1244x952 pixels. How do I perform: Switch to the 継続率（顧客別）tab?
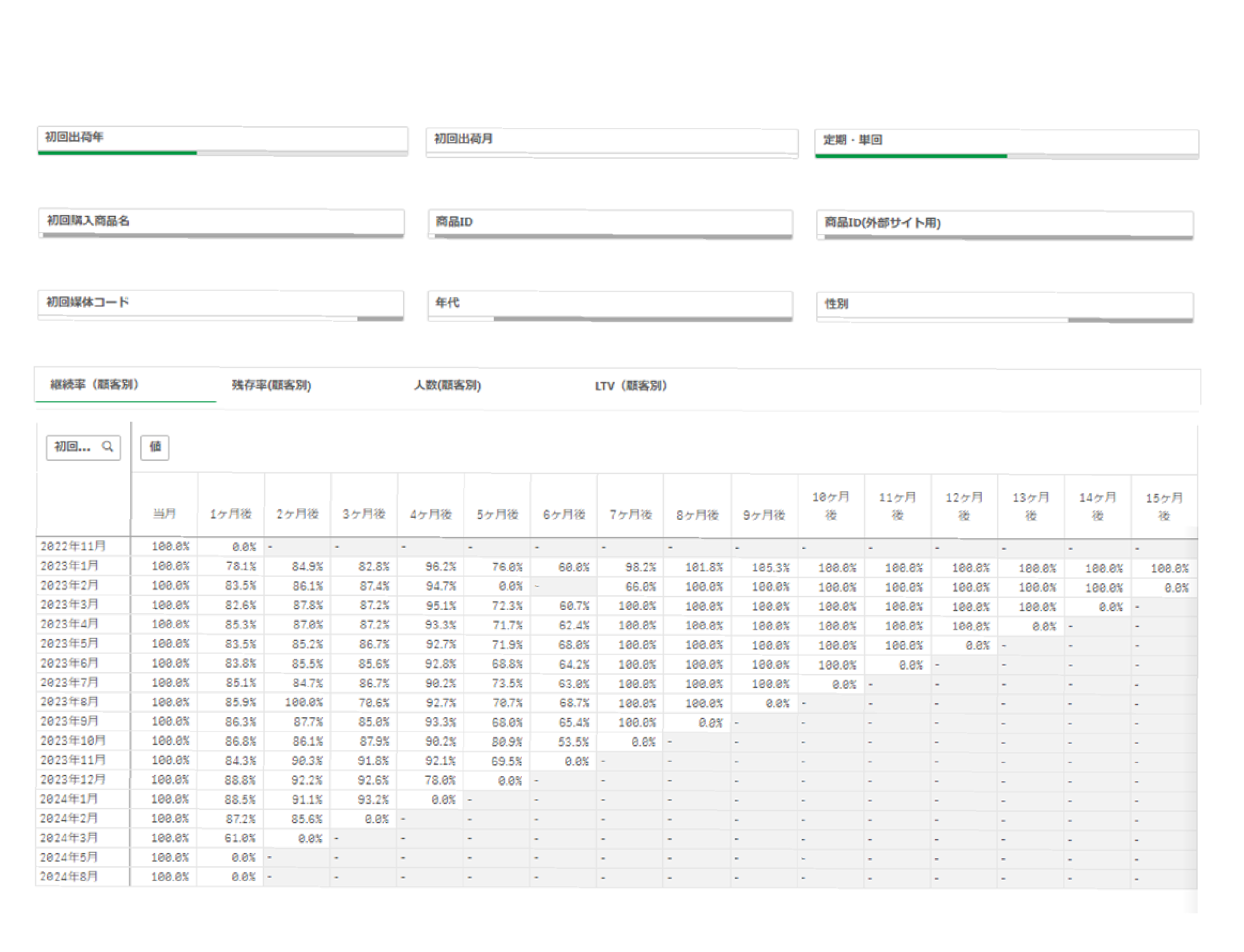click(95, 385)
